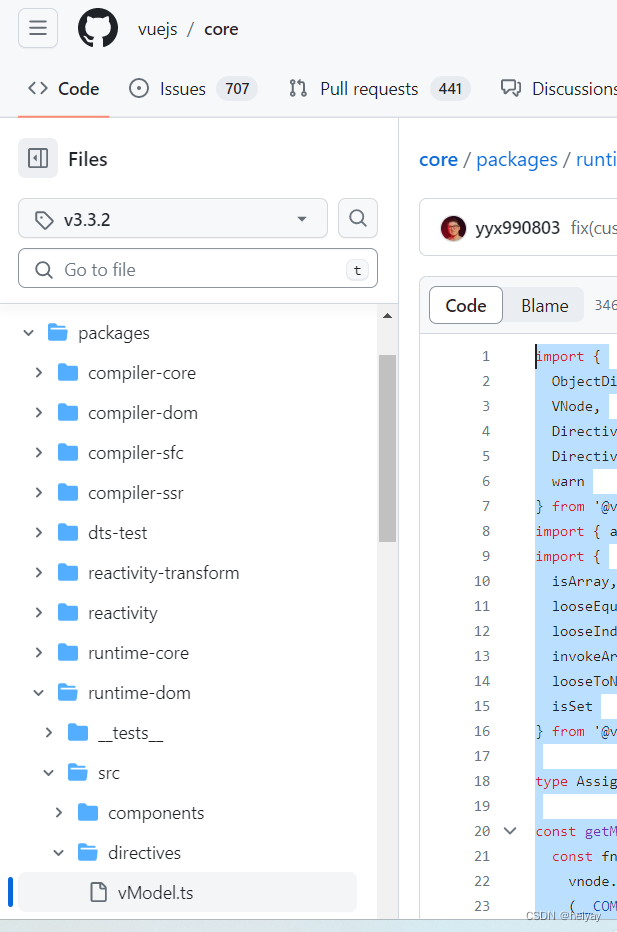Click core in file breadcrumb
This screenshot has height=932, width=617.
439,159
